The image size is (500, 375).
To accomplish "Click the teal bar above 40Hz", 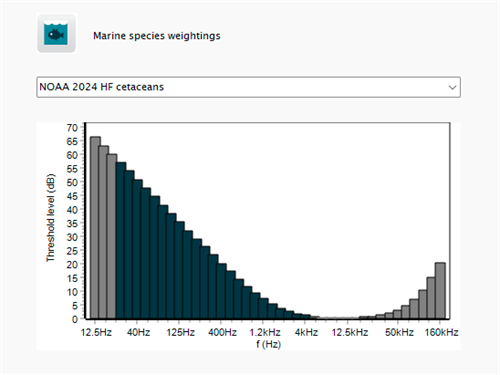I will 137,249.
